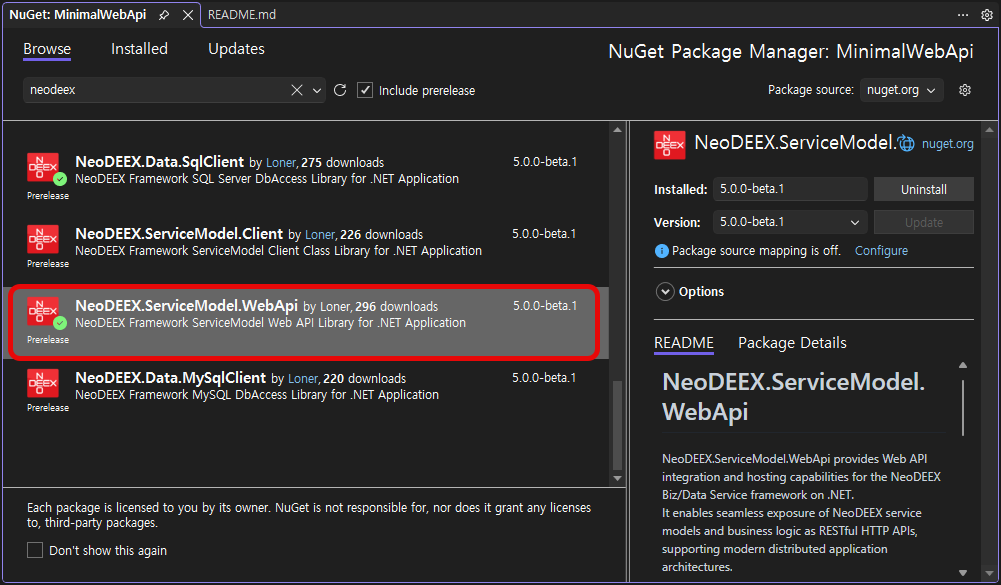The width and height of the screenshot is (1001, 585).
Task: Switch to the Installed tab
Action: [x=139, y=49]
